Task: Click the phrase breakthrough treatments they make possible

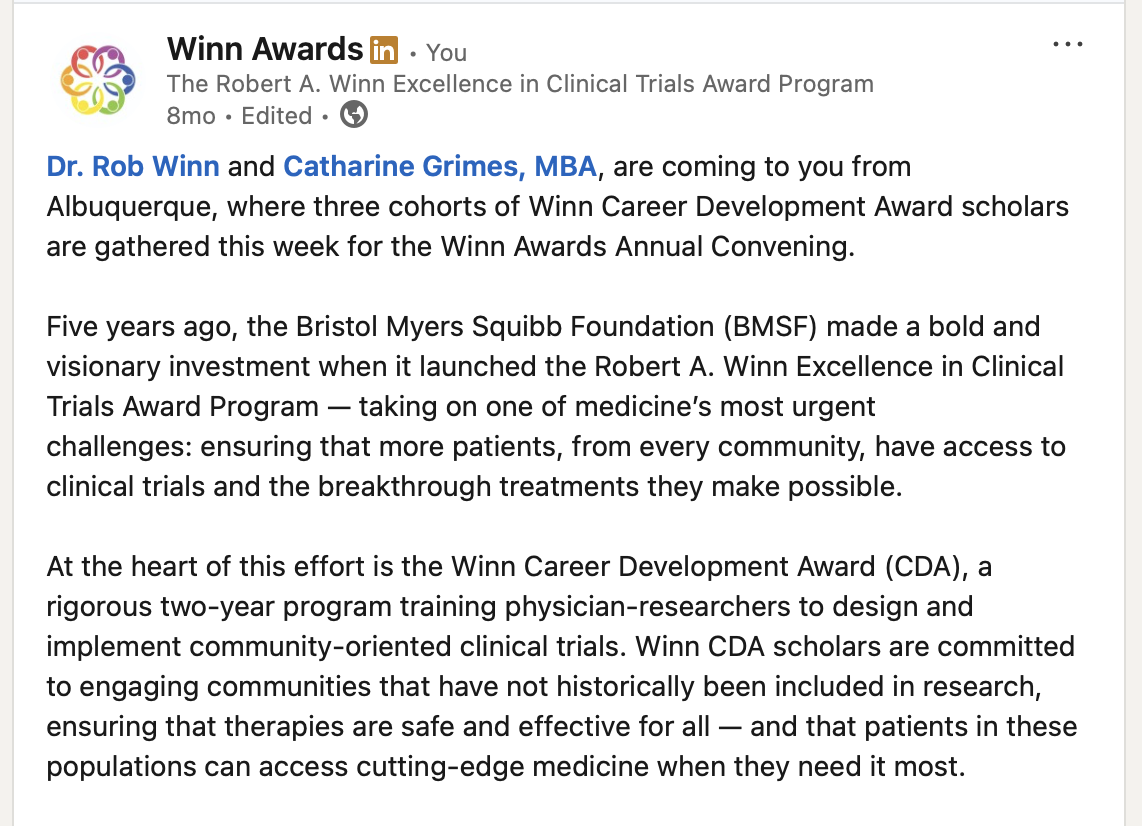Action: point(610,487)
